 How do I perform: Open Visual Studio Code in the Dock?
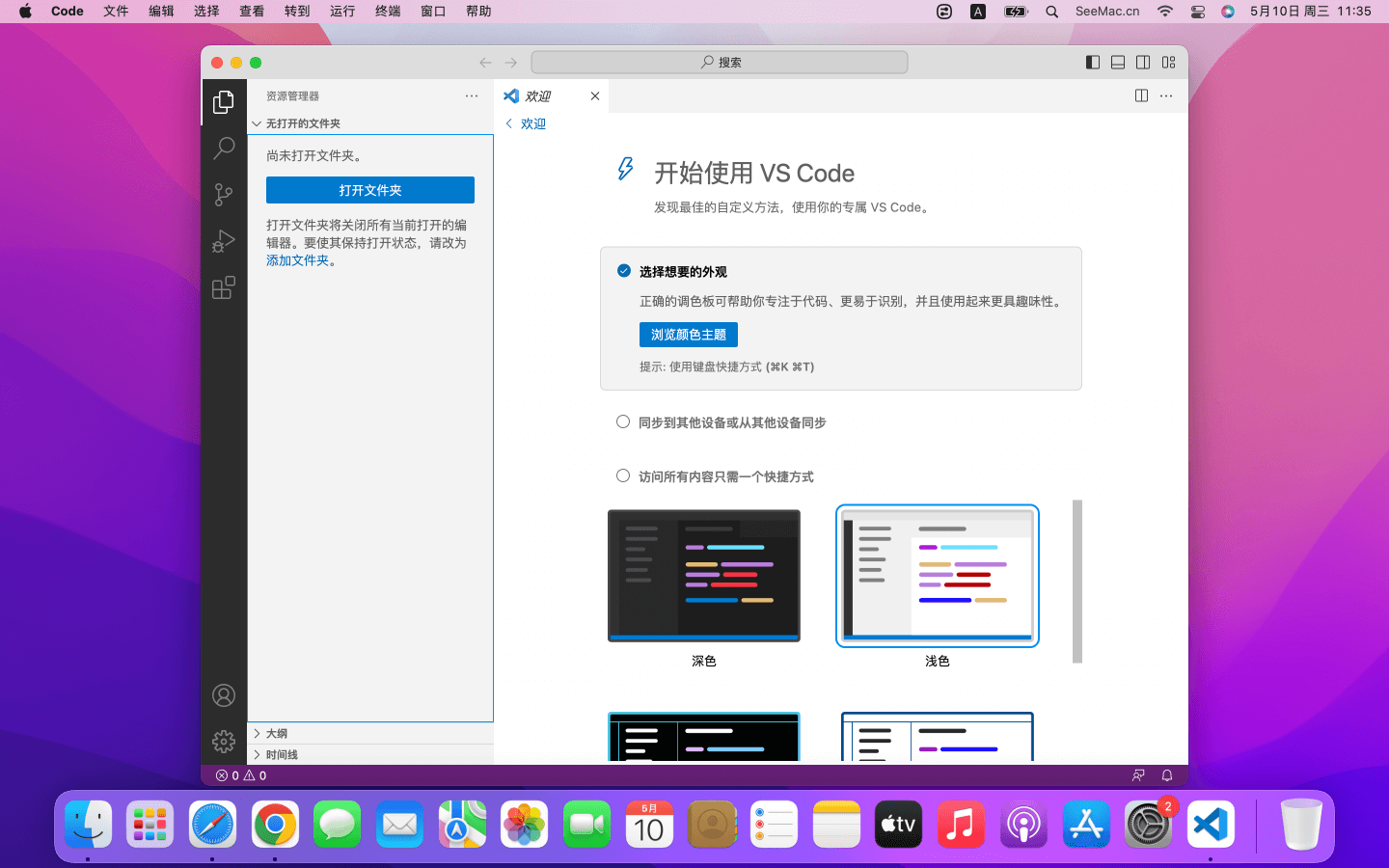(x=1211, y=825)
